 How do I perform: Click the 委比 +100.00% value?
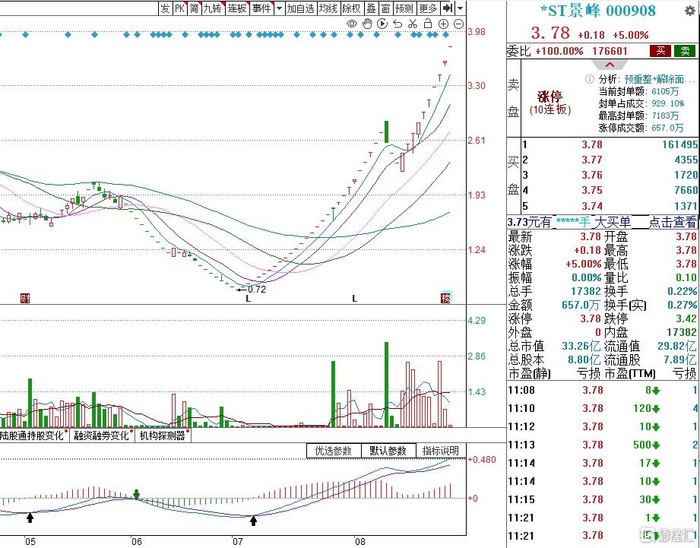(x=559, y=51)
